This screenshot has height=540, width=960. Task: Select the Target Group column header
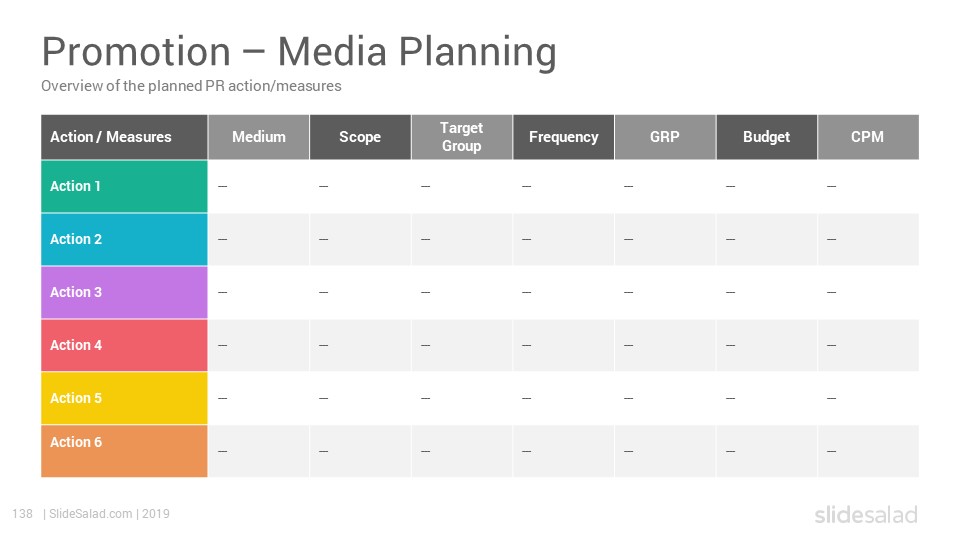click(462, 137)
